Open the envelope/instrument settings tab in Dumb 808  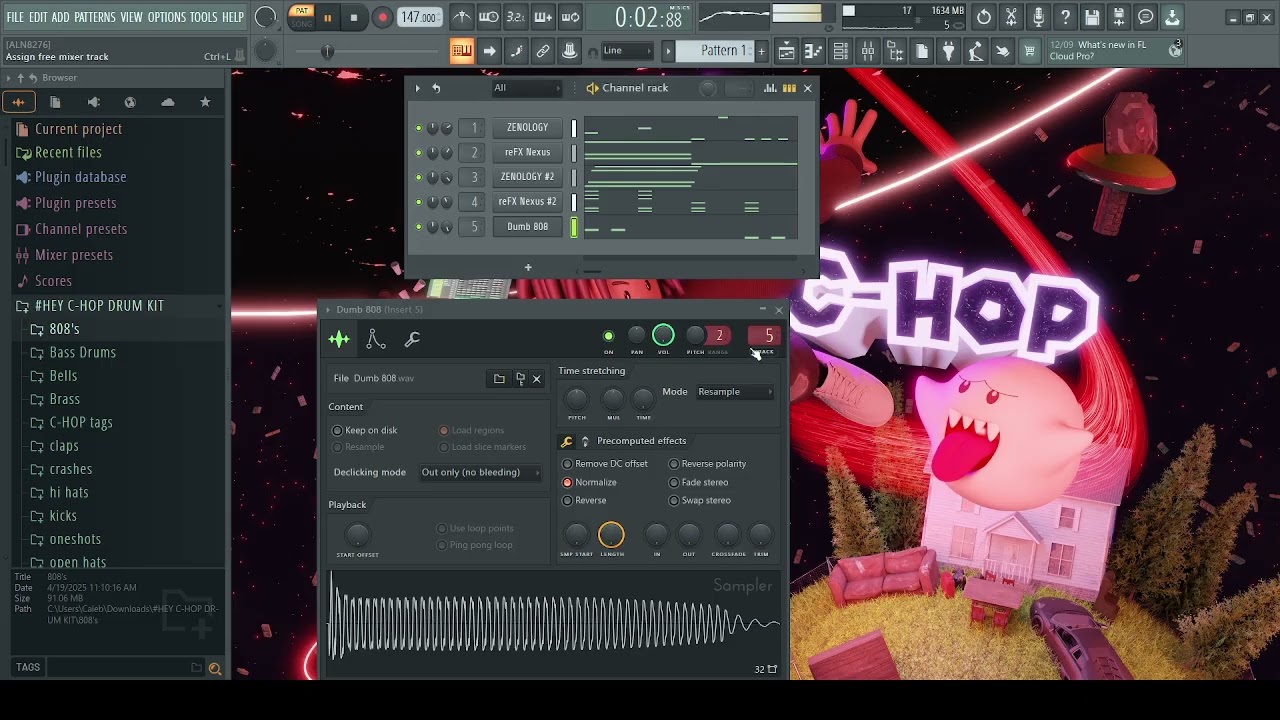pos(376,340)
